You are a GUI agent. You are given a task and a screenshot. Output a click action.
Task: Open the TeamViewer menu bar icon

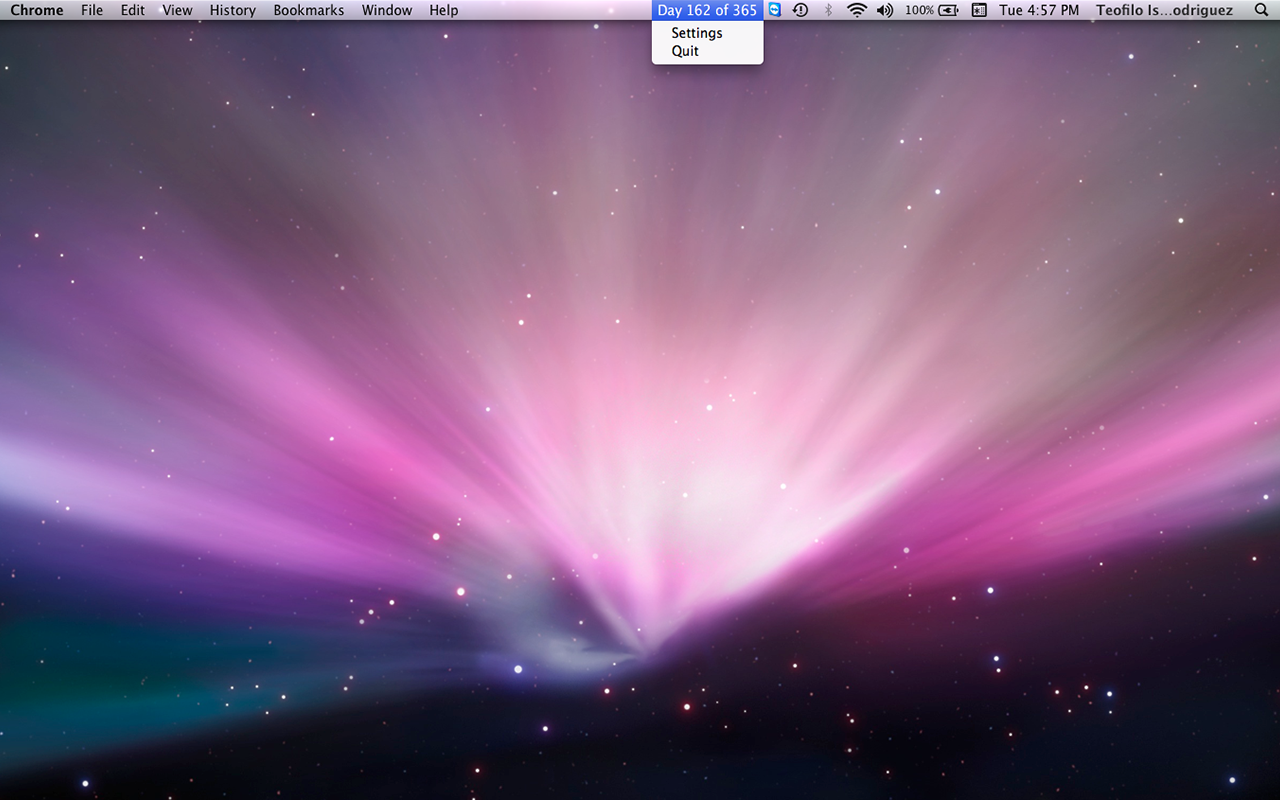[774, 10]
